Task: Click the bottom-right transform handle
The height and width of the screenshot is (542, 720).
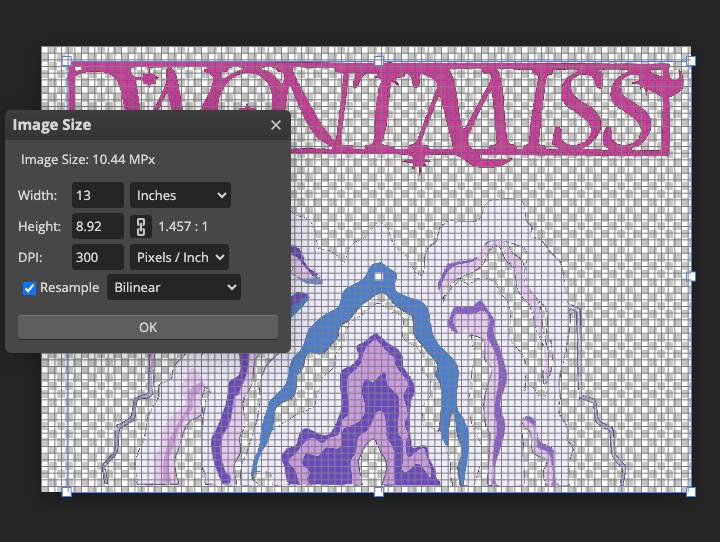Action: coord(690,492)
